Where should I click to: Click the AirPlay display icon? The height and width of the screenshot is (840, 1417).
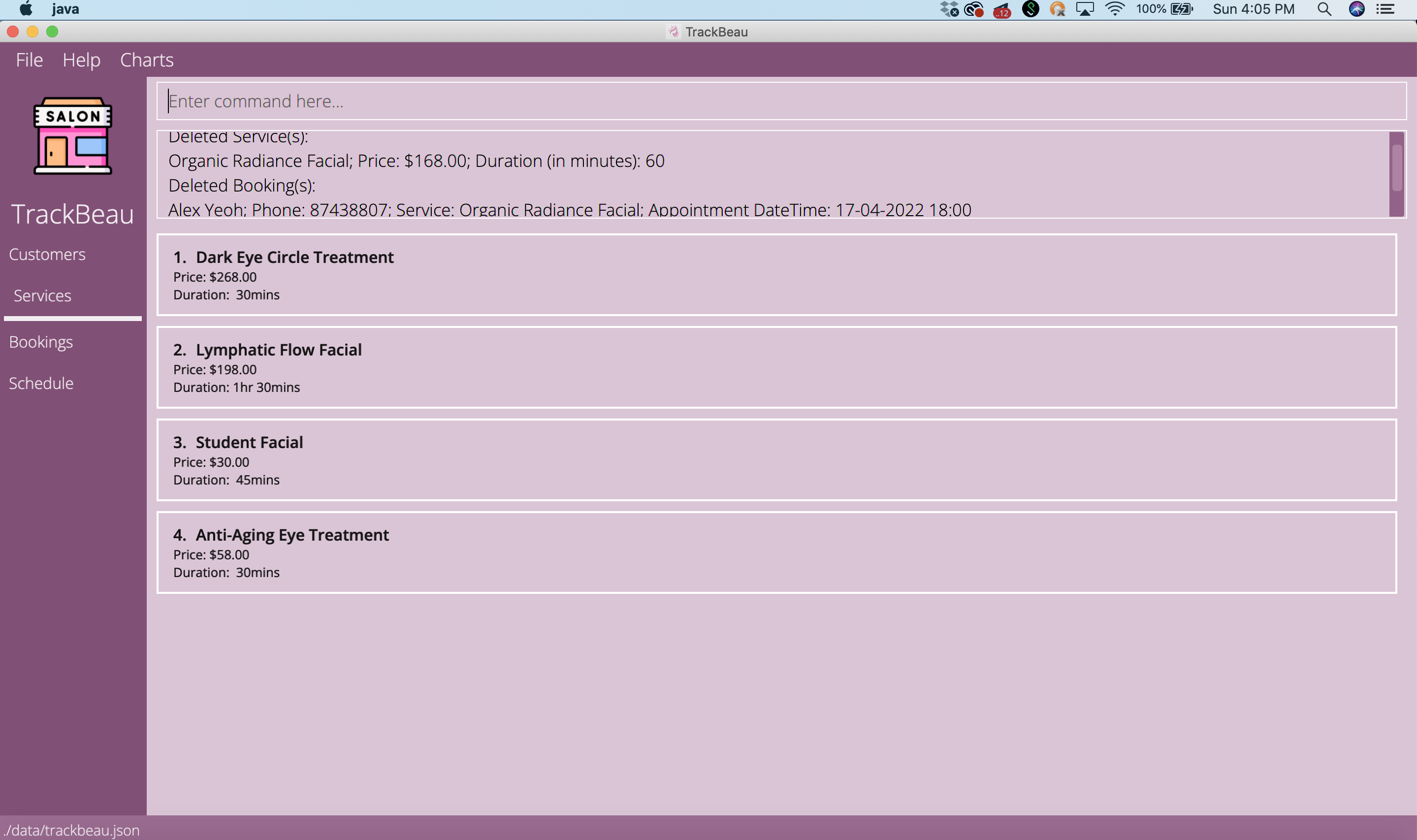click(x=1084, y=9)
